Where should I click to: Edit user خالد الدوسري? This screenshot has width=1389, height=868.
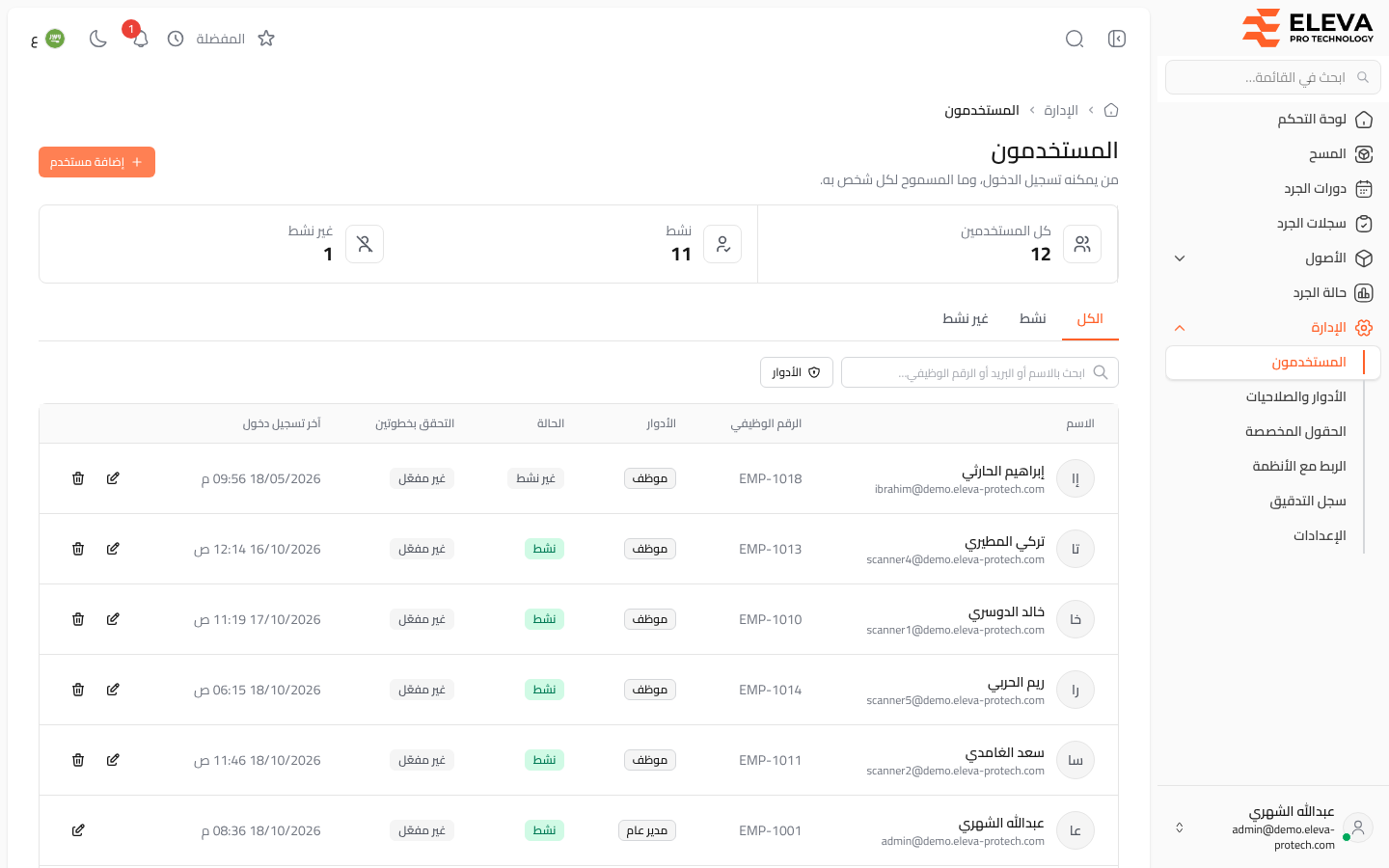coord(113,619)
